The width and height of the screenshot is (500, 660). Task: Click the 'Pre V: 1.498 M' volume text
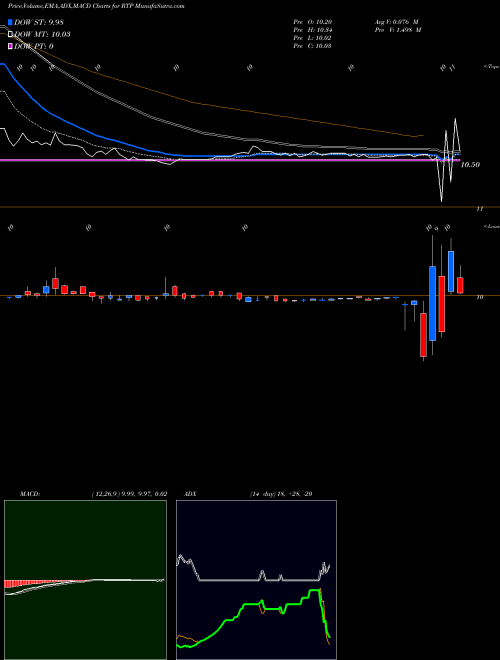click(x=398, y=30)
